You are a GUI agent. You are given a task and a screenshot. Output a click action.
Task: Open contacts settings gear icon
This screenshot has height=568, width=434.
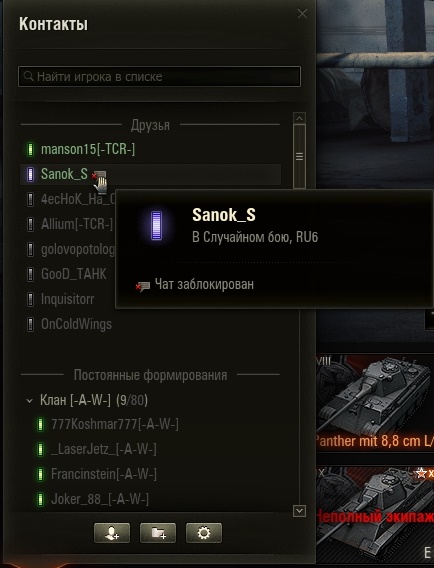pyautogui.click(x=204, y=532)
